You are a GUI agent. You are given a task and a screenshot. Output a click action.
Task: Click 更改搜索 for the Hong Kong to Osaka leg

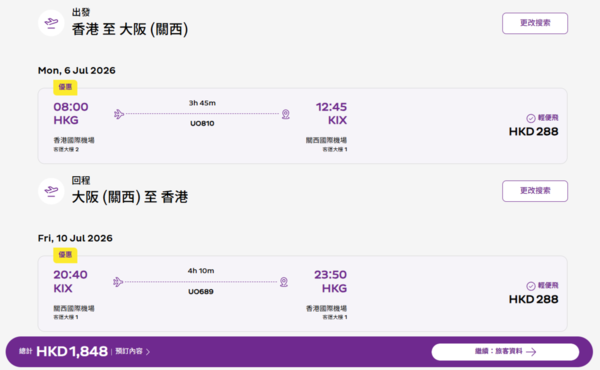tap(535, 23)
